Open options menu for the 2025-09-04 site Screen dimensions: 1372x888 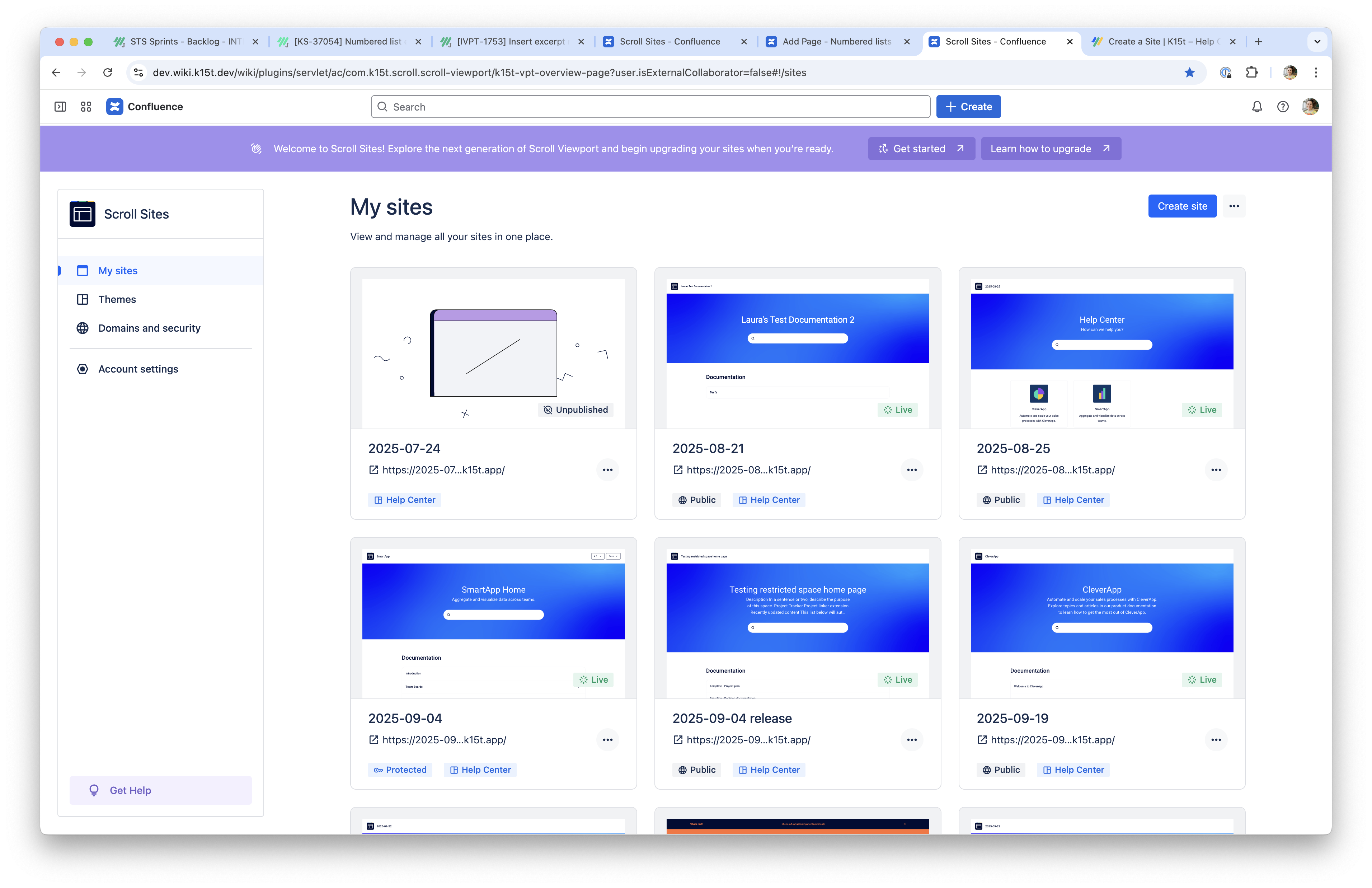[x=607, y=740]
